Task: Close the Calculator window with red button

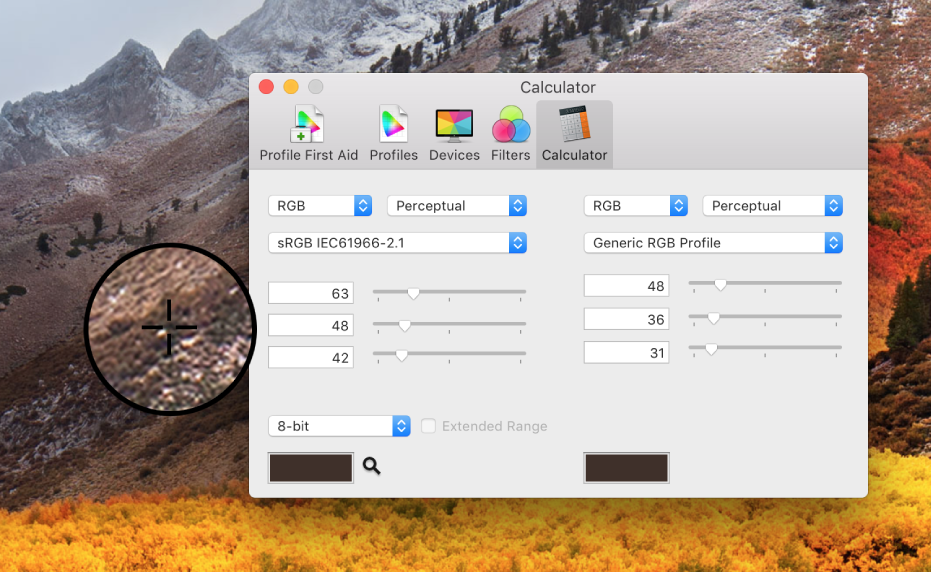Action: [x=266, y=87]
